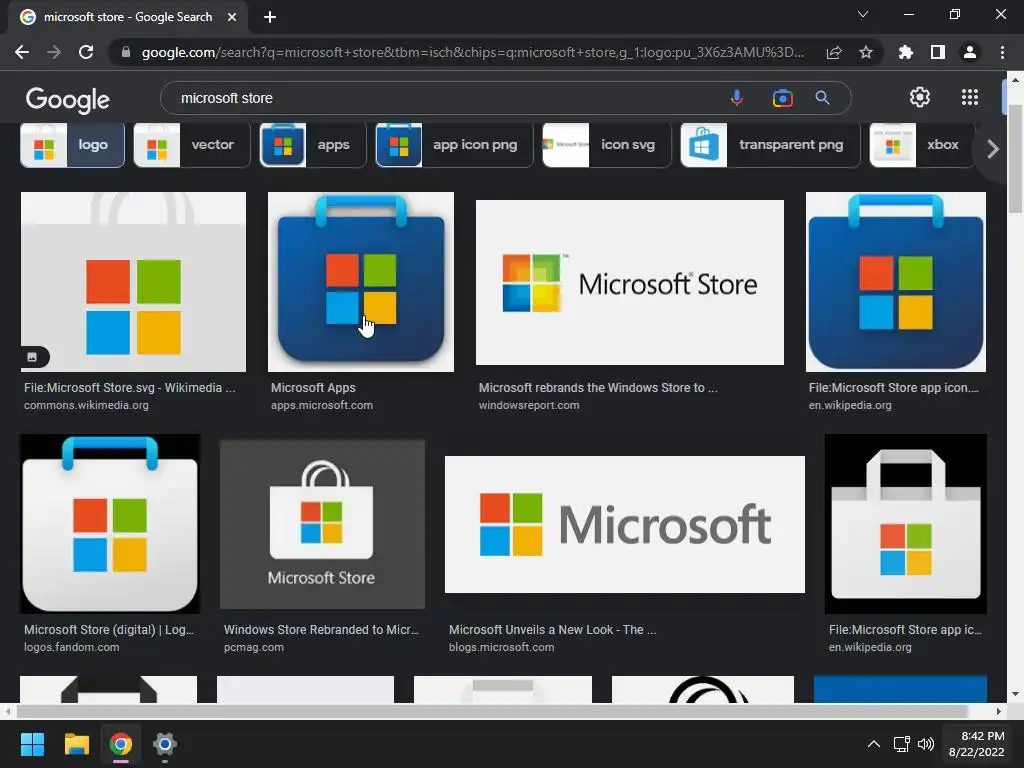Open the Windows Start menu
This screenshot has width=1024, height=768.
(32, 744)
